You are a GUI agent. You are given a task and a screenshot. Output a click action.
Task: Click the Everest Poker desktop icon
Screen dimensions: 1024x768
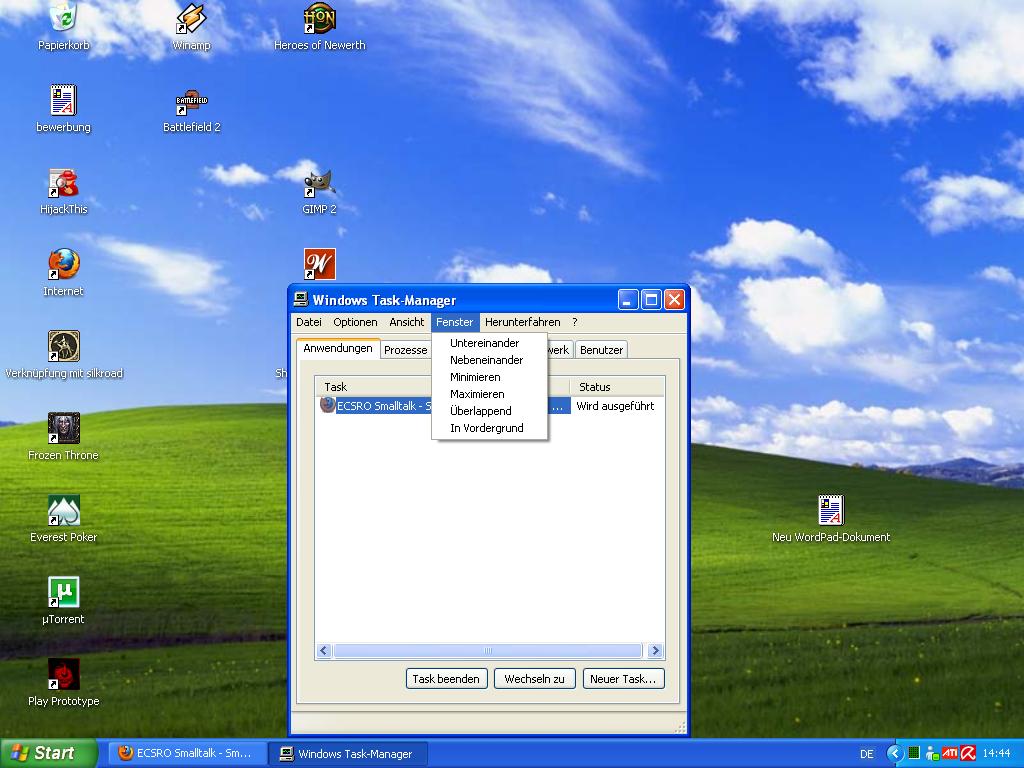click(63, 511)
